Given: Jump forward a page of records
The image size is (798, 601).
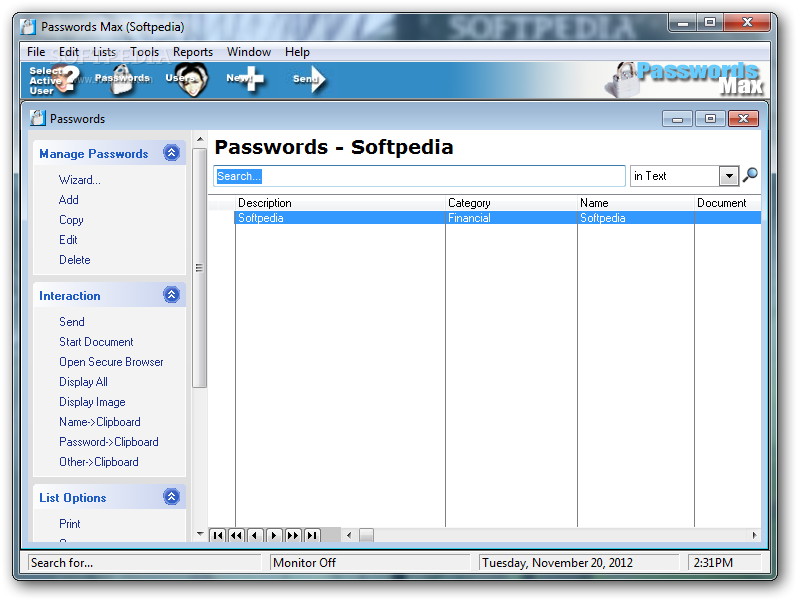Looking at the screenshot, I should 293,535.
